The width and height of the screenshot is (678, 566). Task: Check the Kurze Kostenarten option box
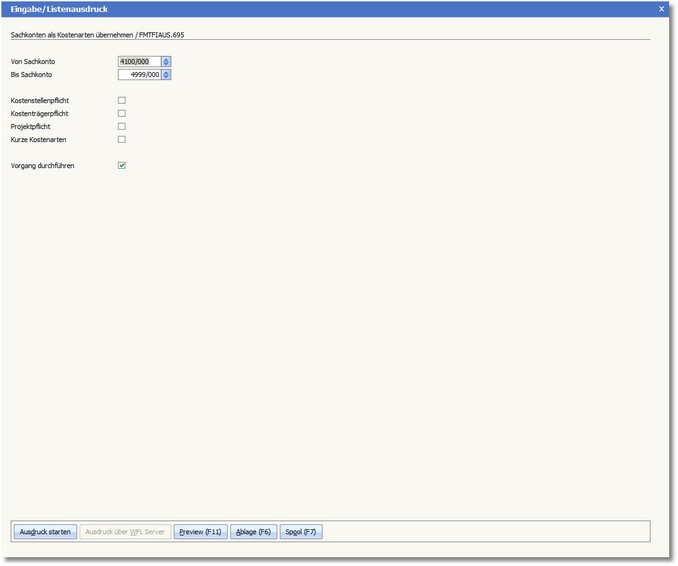click(x=122, y=139)
